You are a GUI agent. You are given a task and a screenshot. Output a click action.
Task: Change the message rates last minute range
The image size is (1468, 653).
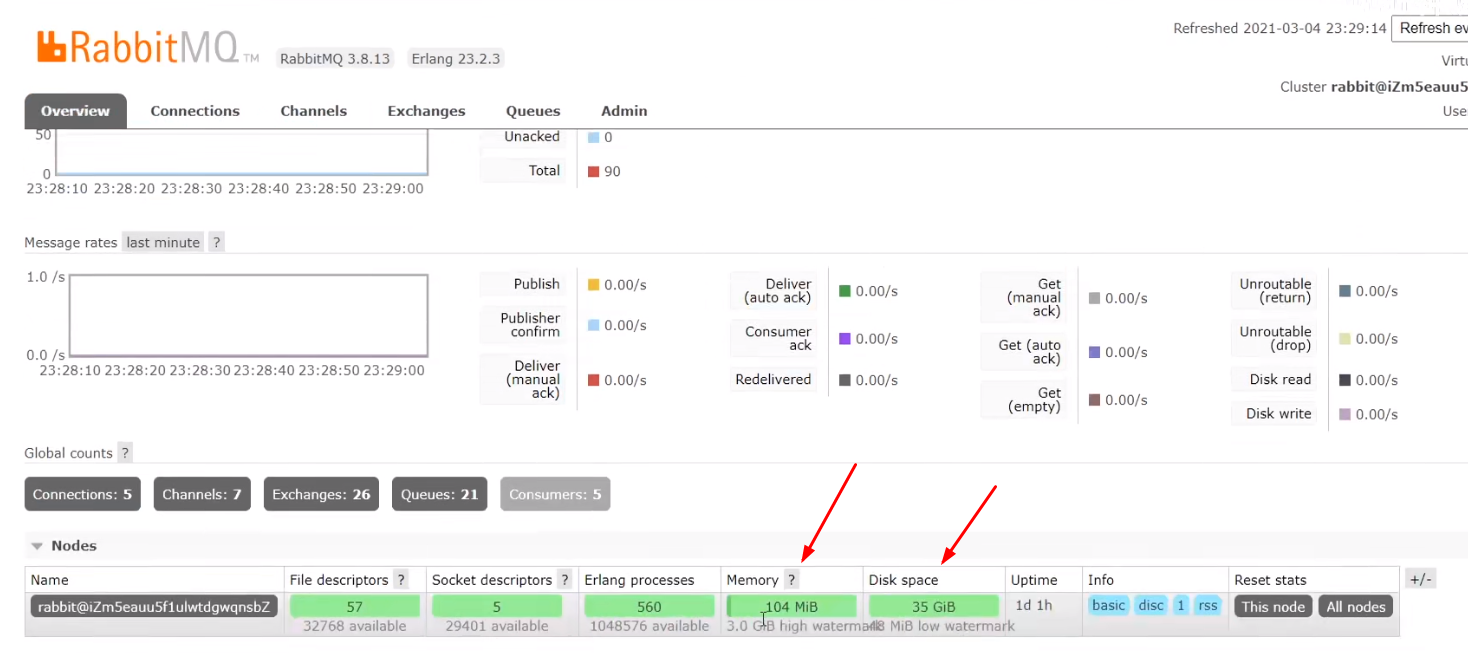pos(163,242)
